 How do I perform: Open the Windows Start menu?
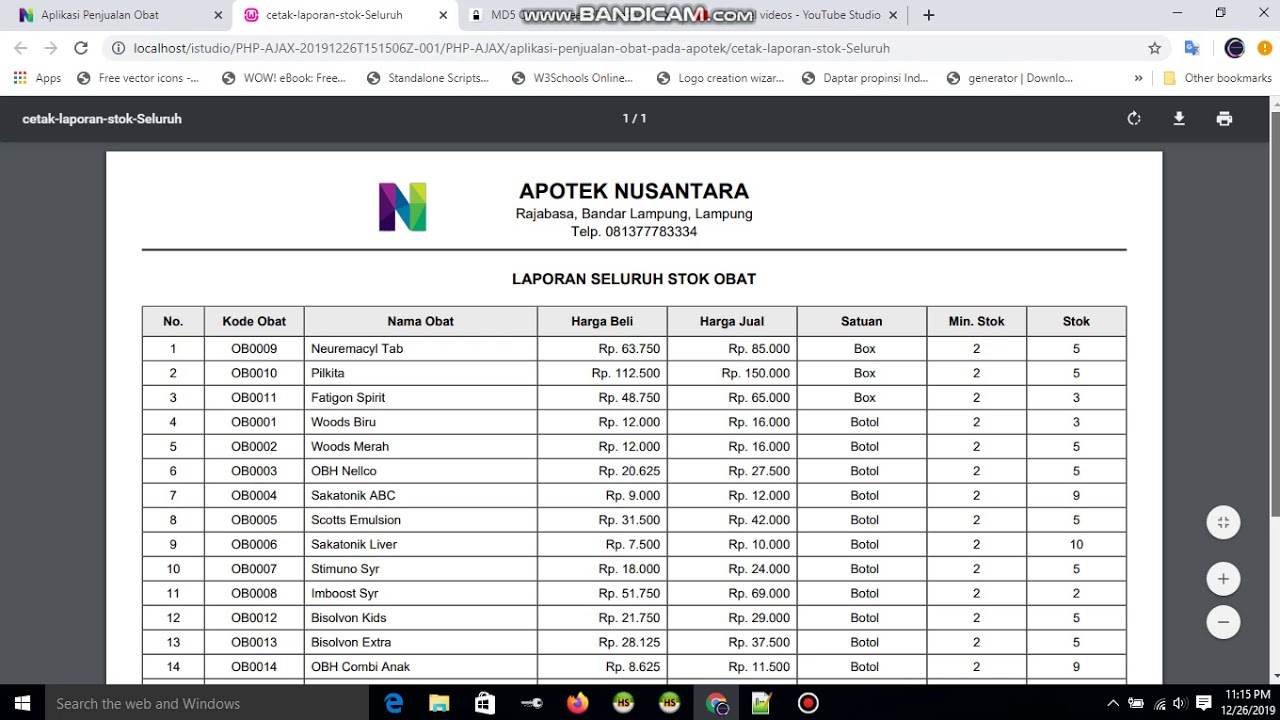22,703
